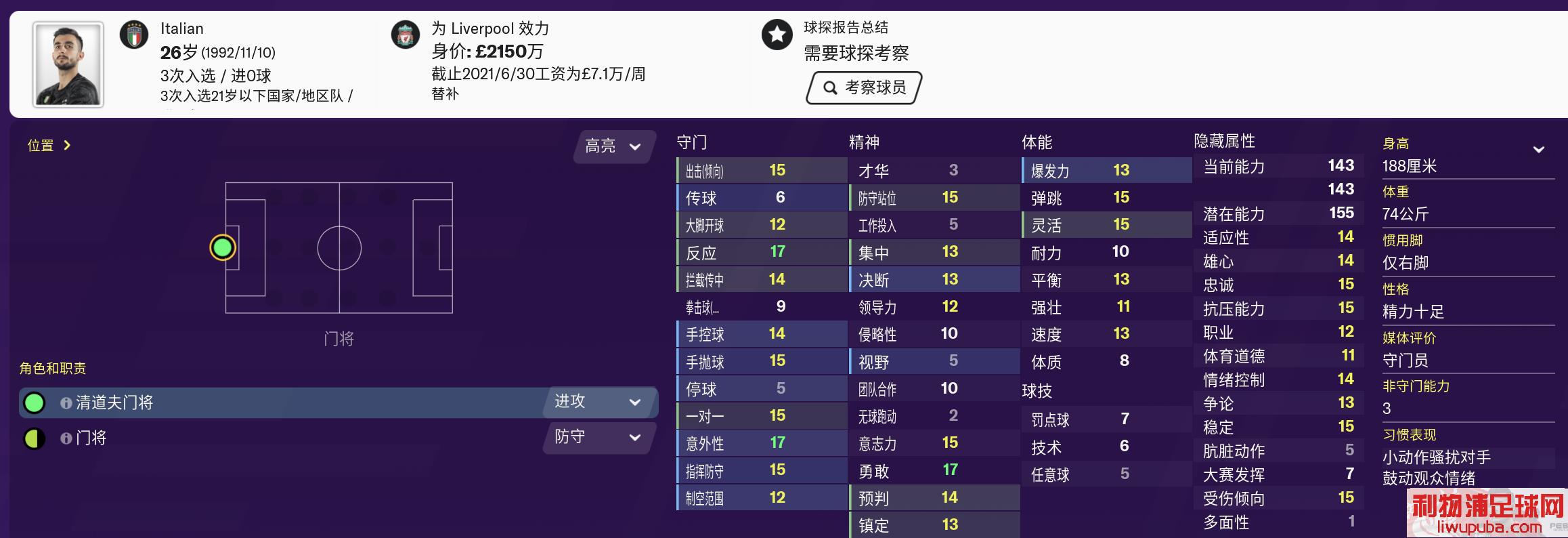Collapse the 身高 info panel chevron
1568x538 pixels.
(x=1538, y=150)
